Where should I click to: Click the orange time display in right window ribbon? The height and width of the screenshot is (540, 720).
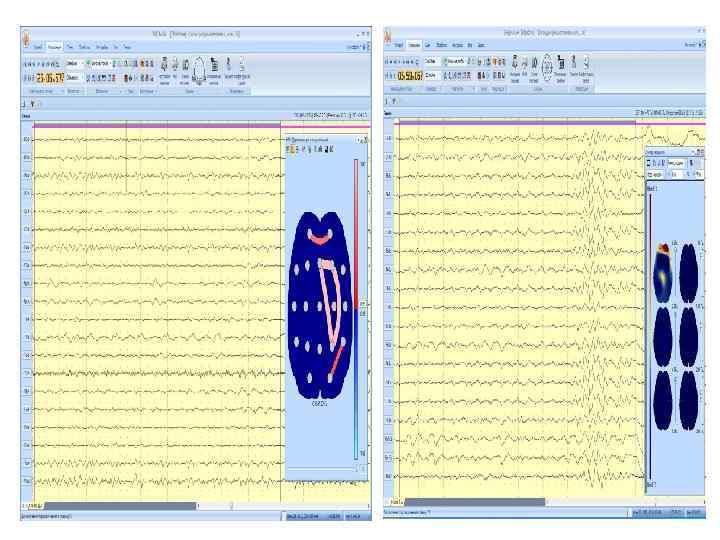coord(410,76)
